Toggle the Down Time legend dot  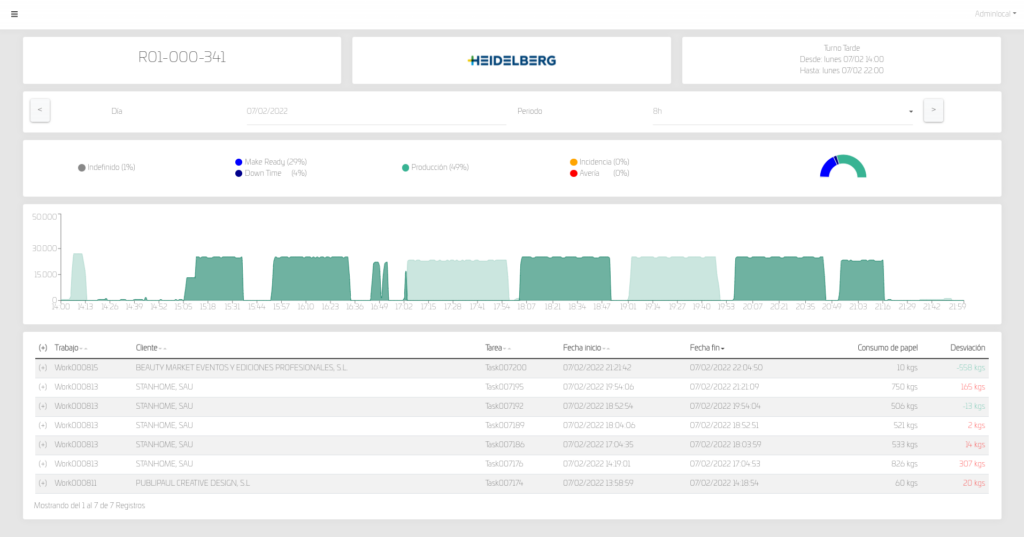click(238, 173)
